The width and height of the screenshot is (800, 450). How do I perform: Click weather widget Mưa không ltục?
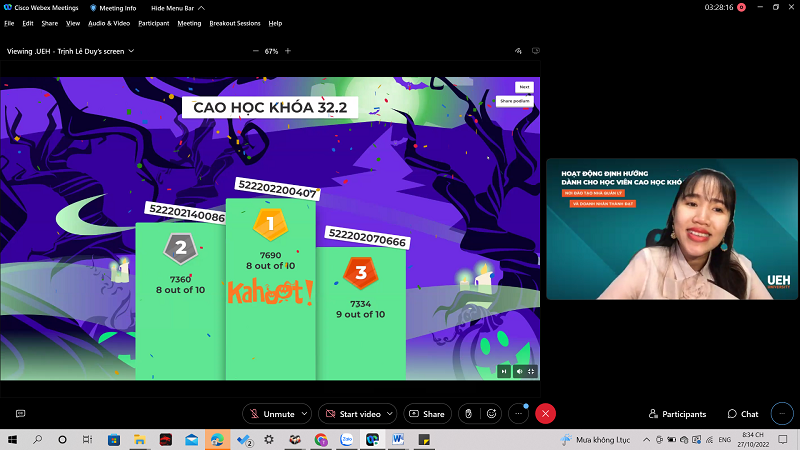pos(595,440)
